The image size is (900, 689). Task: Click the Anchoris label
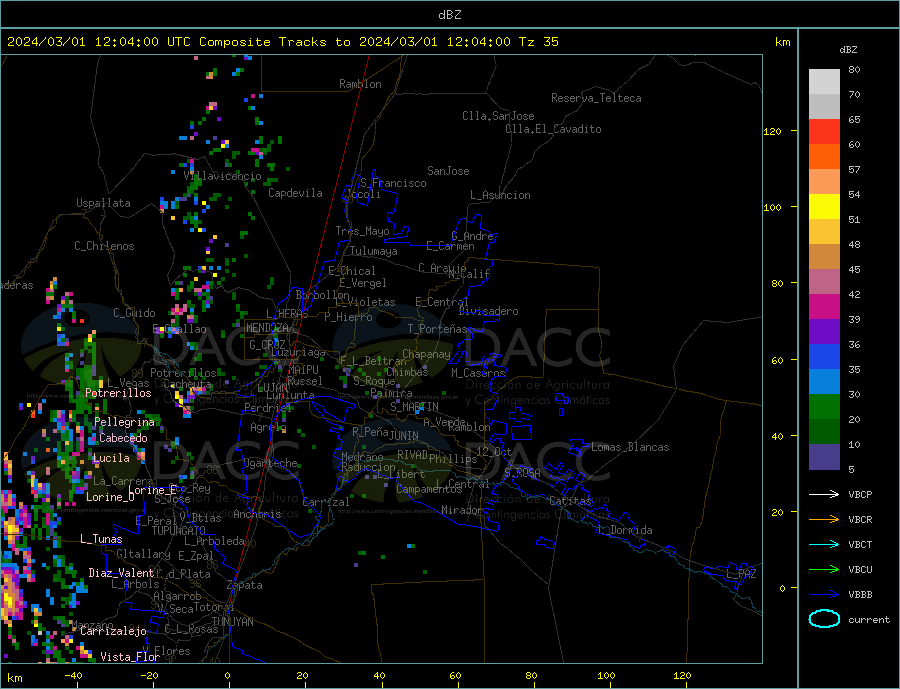(257, 514)
